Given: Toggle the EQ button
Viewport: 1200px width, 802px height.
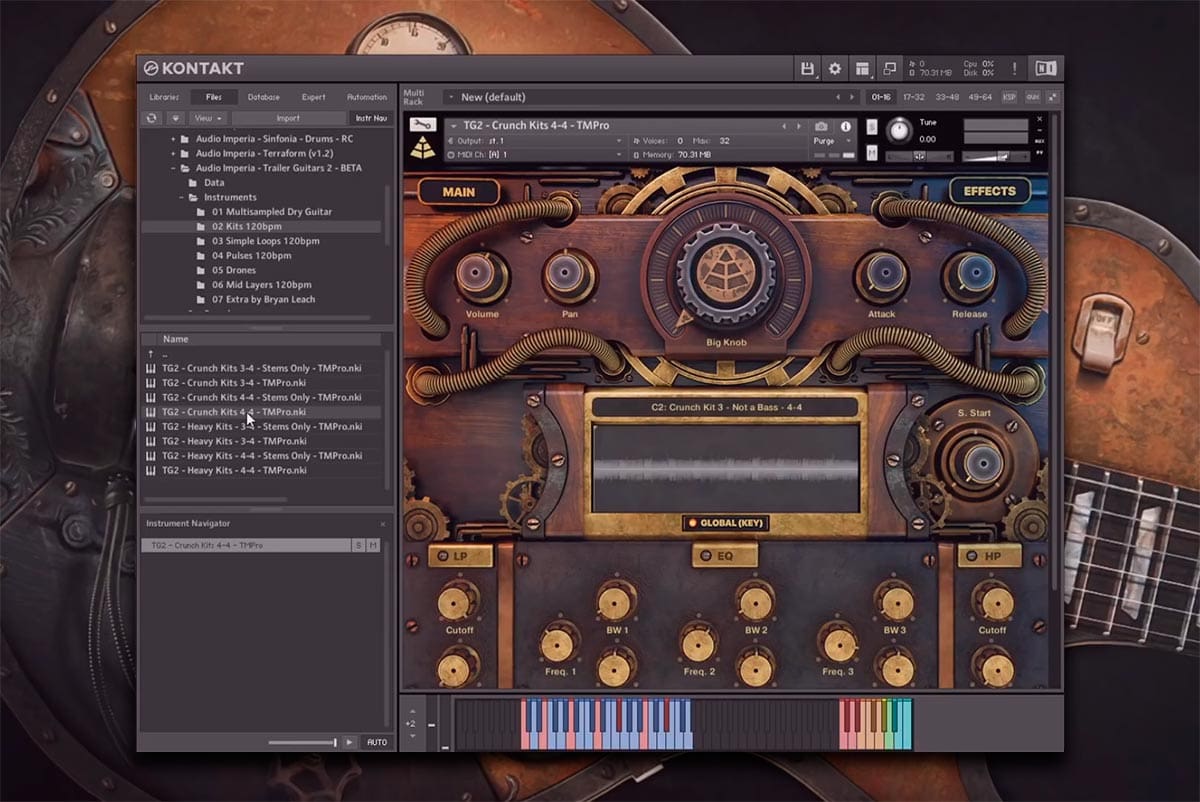Looking at the screenshot, I should (725, 555).
